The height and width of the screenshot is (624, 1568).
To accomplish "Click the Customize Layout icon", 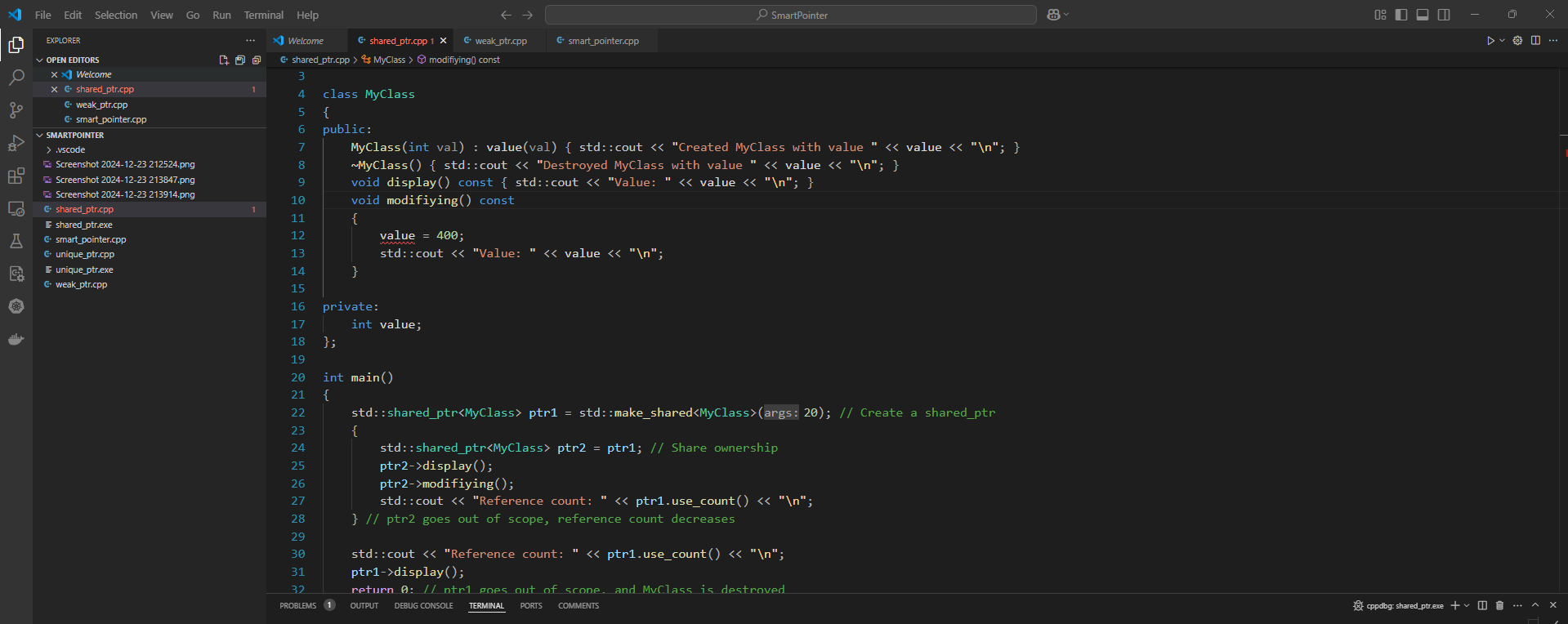I will pos(1380,15).
